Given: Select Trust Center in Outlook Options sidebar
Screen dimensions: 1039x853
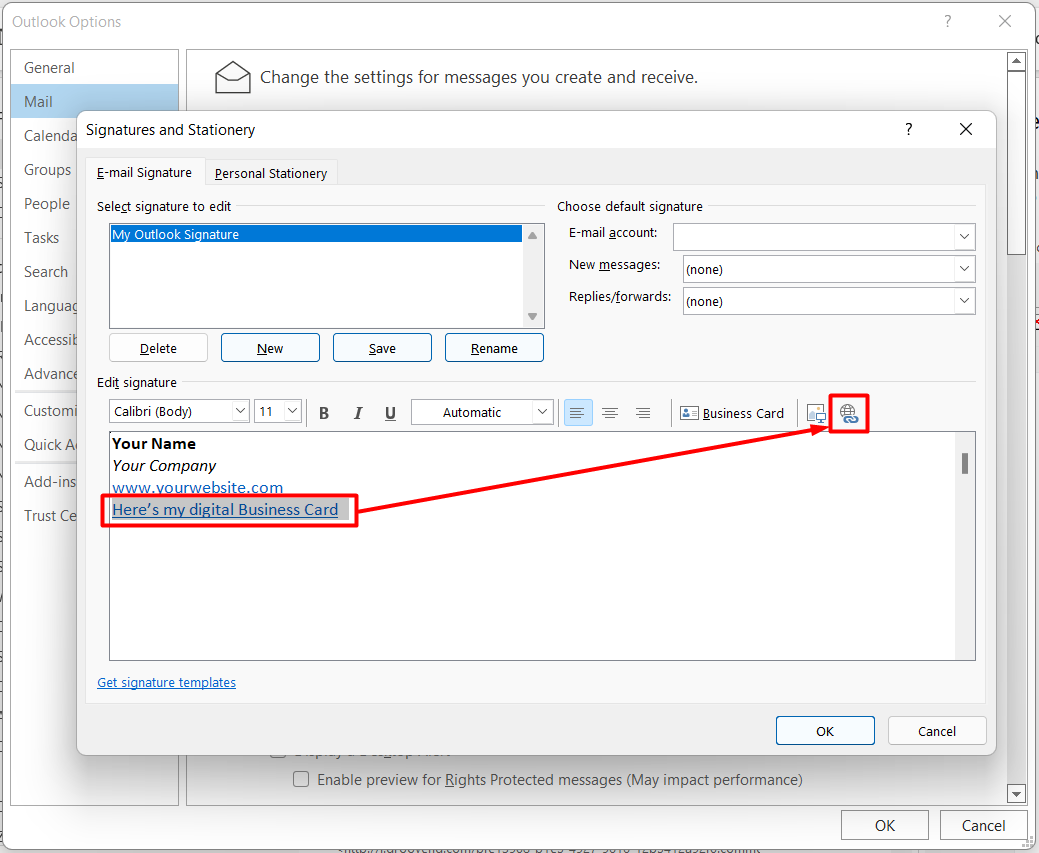Looking at the screenshot, I should pos(50,516).
